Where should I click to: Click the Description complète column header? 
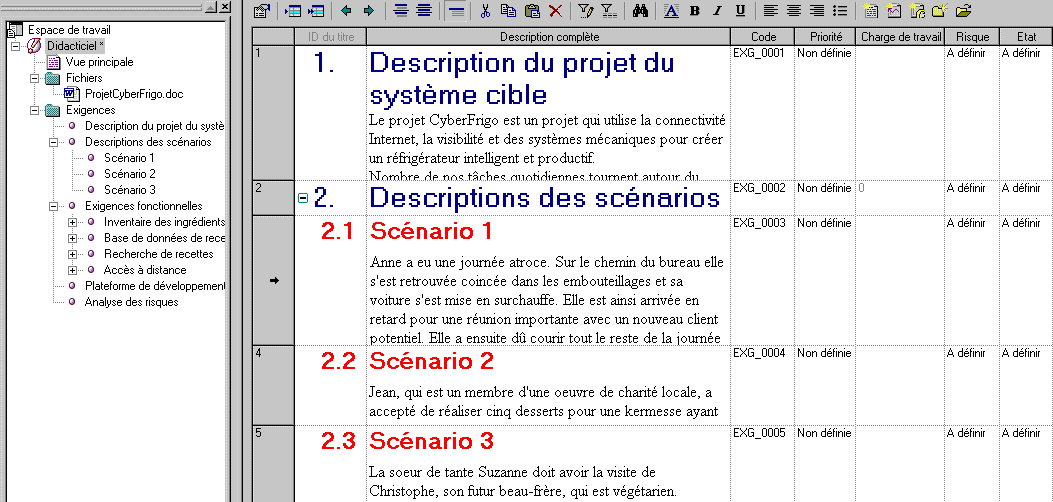pos(549,37)
